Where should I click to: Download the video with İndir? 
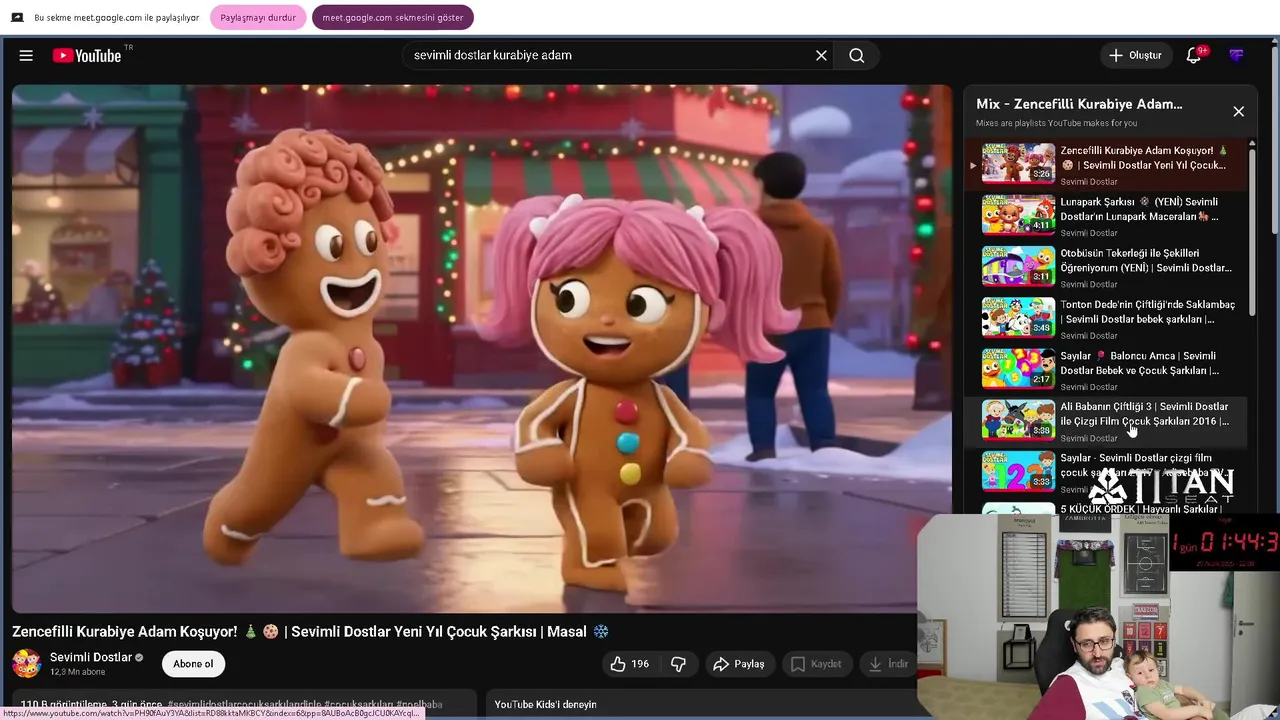tap(888, 664)
